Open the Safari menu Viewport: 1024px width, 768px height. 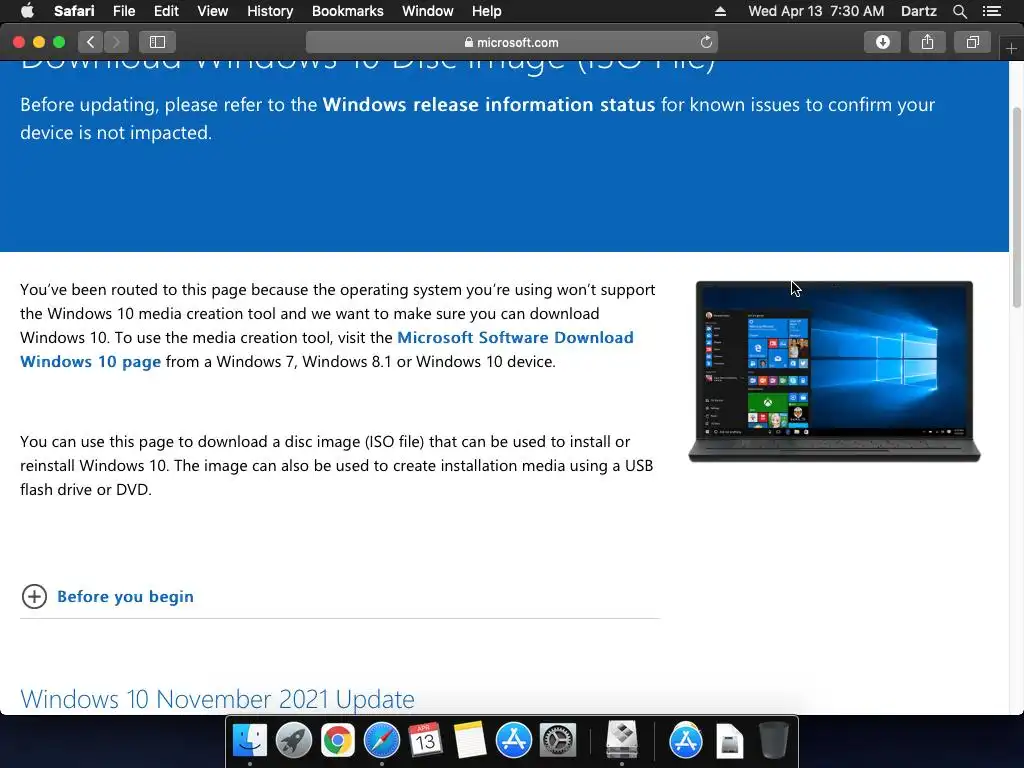(74, 11)
